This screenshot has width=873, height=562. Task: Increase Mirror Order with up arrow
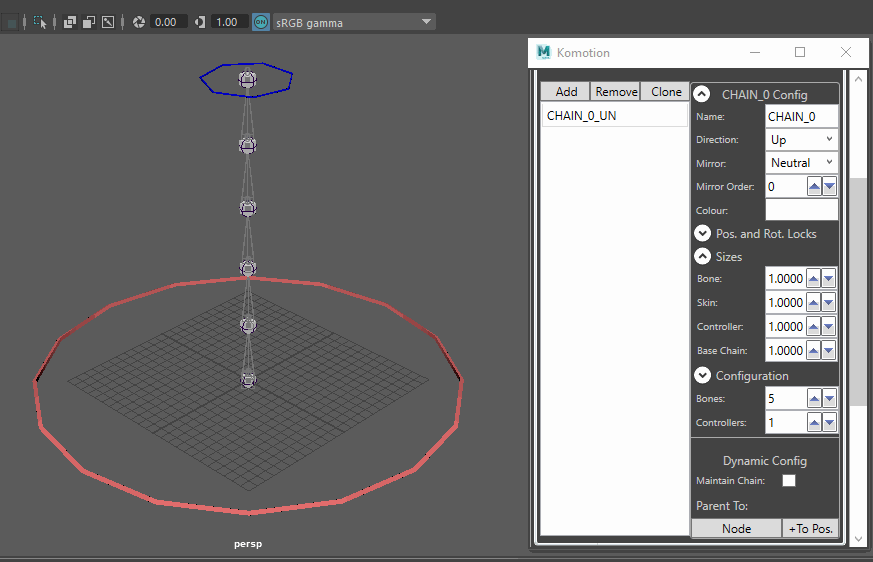pos(814,187)
